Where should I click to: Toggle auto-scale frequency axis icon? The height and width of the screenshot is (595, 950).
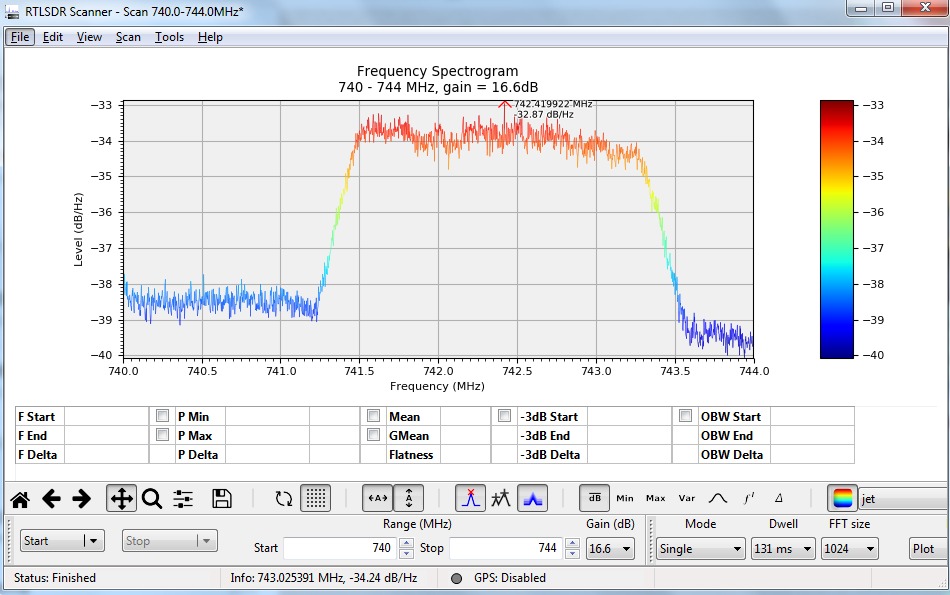point(377,499)
